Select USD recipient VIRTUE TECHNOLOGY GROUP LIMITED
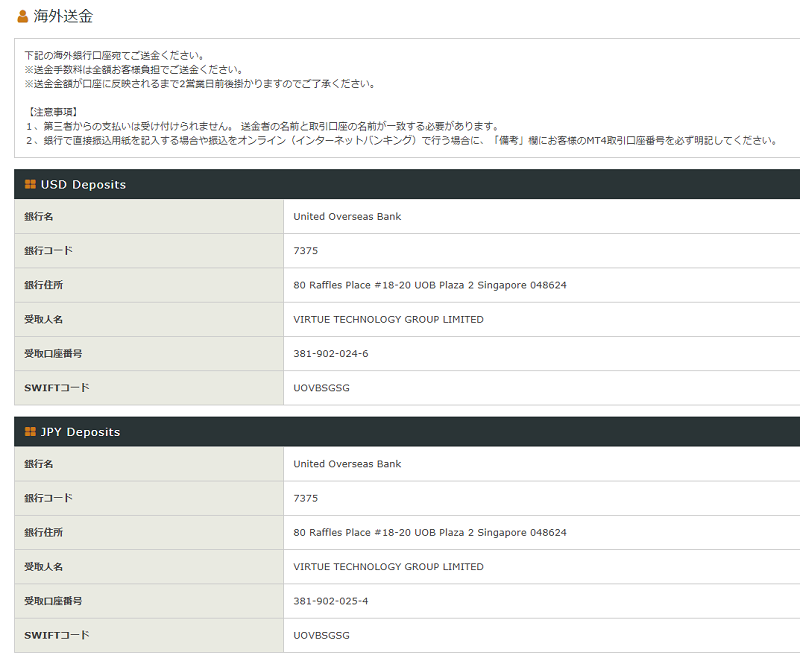Image resolution: width=800 pixels, height=664 pixels. pyautogui.click(x=388, y=319)
